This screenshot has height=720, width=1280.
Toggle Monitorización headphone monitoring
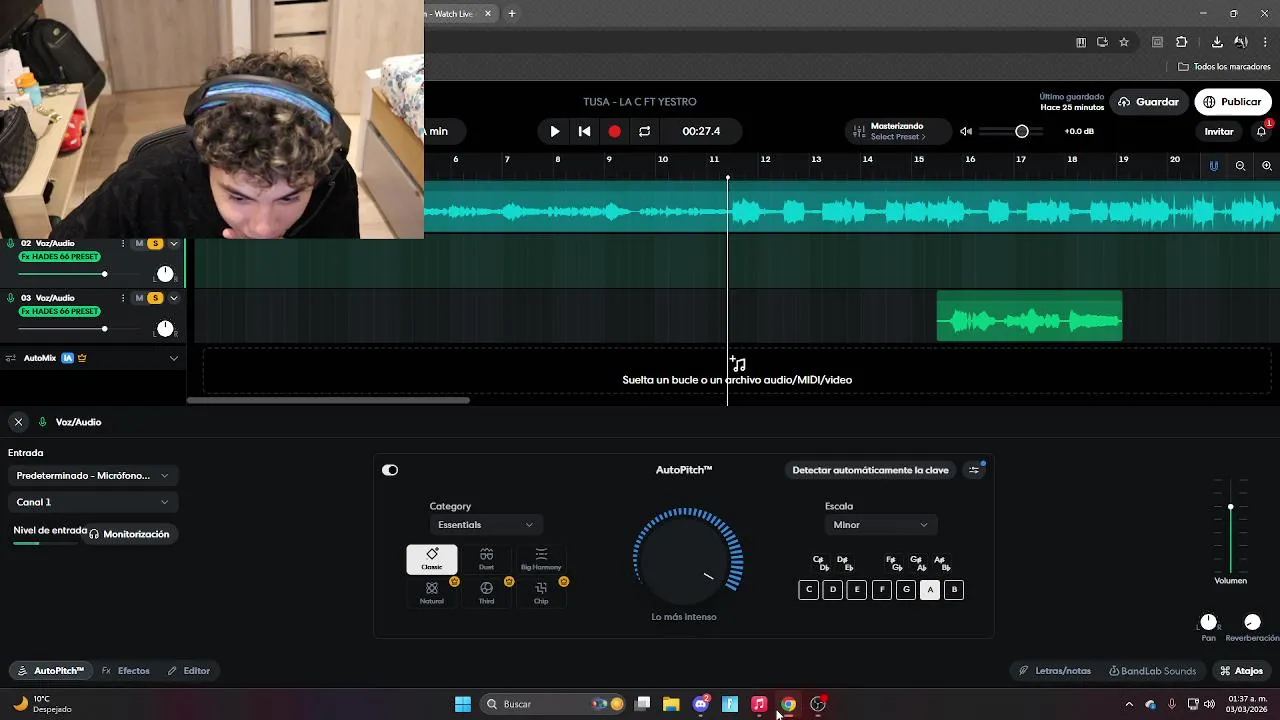[129, 534]
